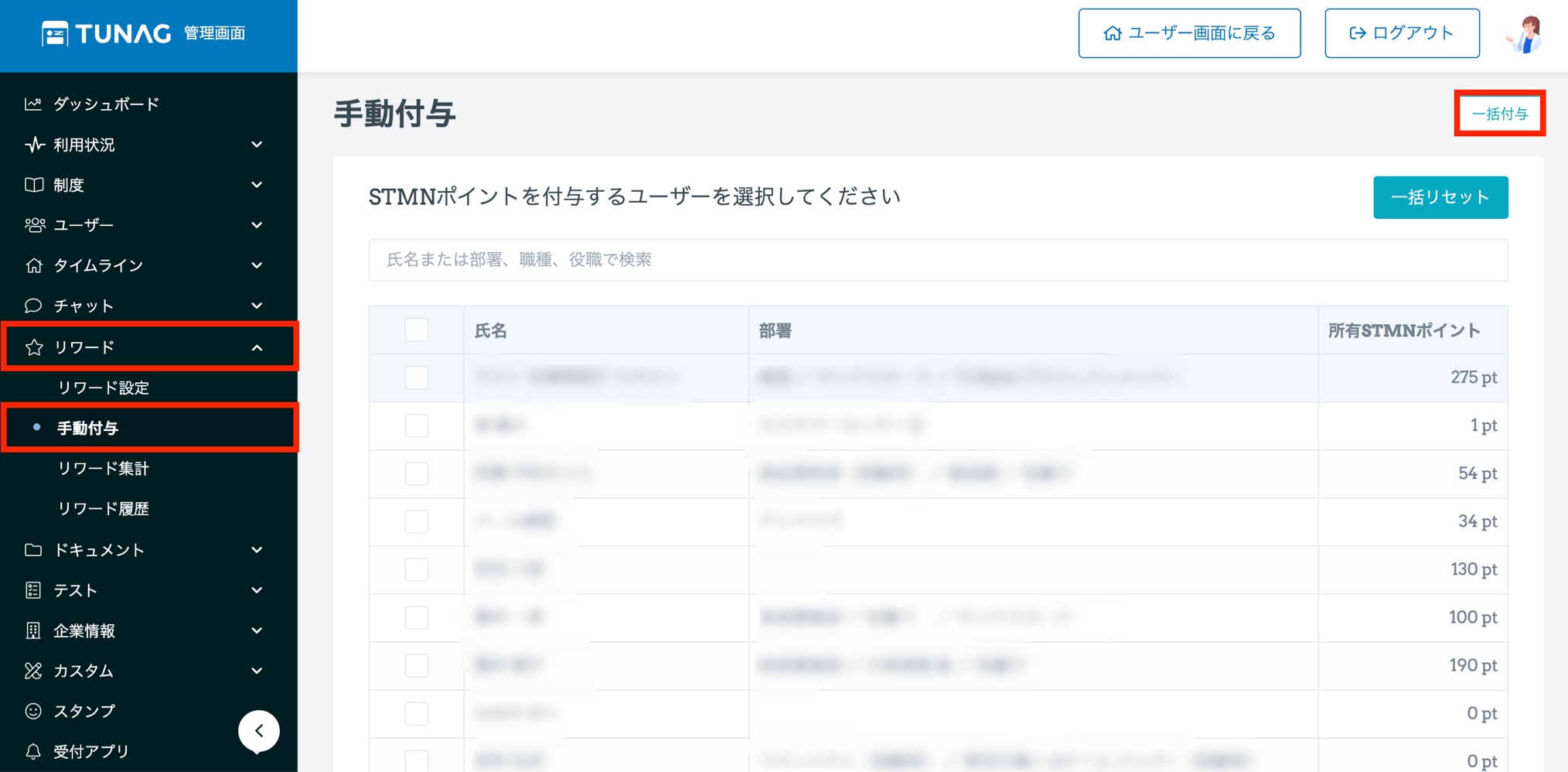Click the 受付アプリ bell icon
The height and width of the screenshot is (772, 1568).
(x=33, y=751)
